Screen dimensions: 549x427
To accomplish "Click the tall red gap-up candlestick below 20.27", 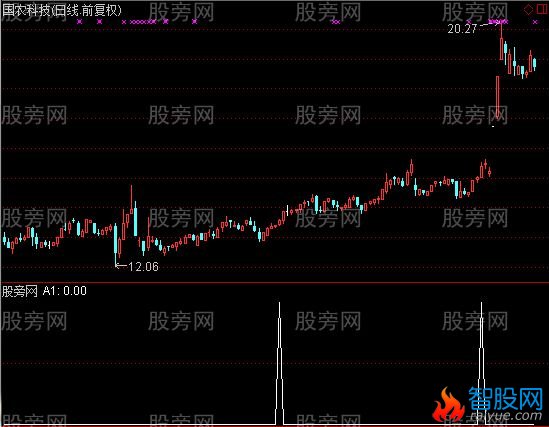I will [497, 97].
